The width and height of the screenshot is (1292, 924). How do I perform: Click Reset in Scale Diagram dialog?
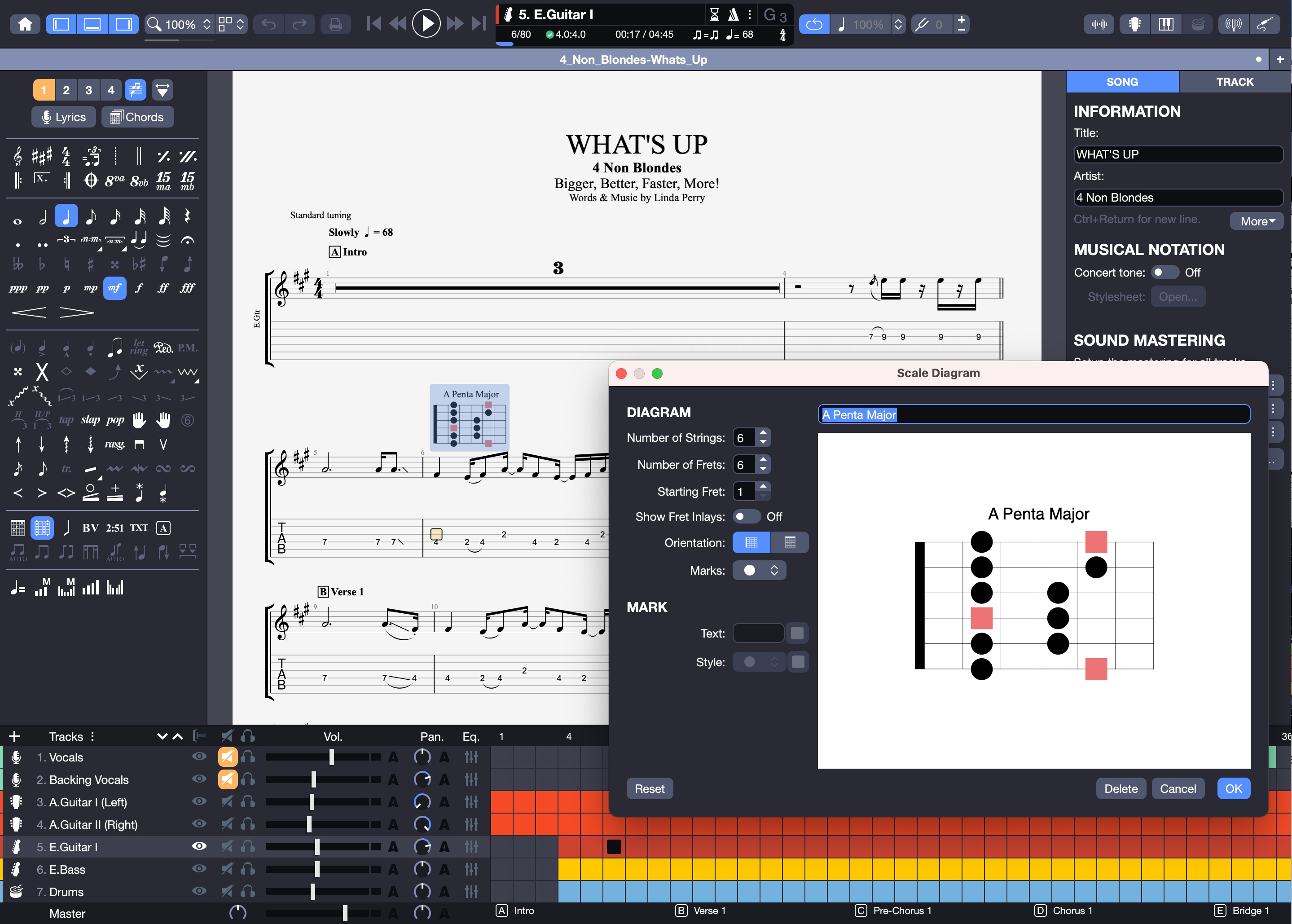tap(650, 788)
